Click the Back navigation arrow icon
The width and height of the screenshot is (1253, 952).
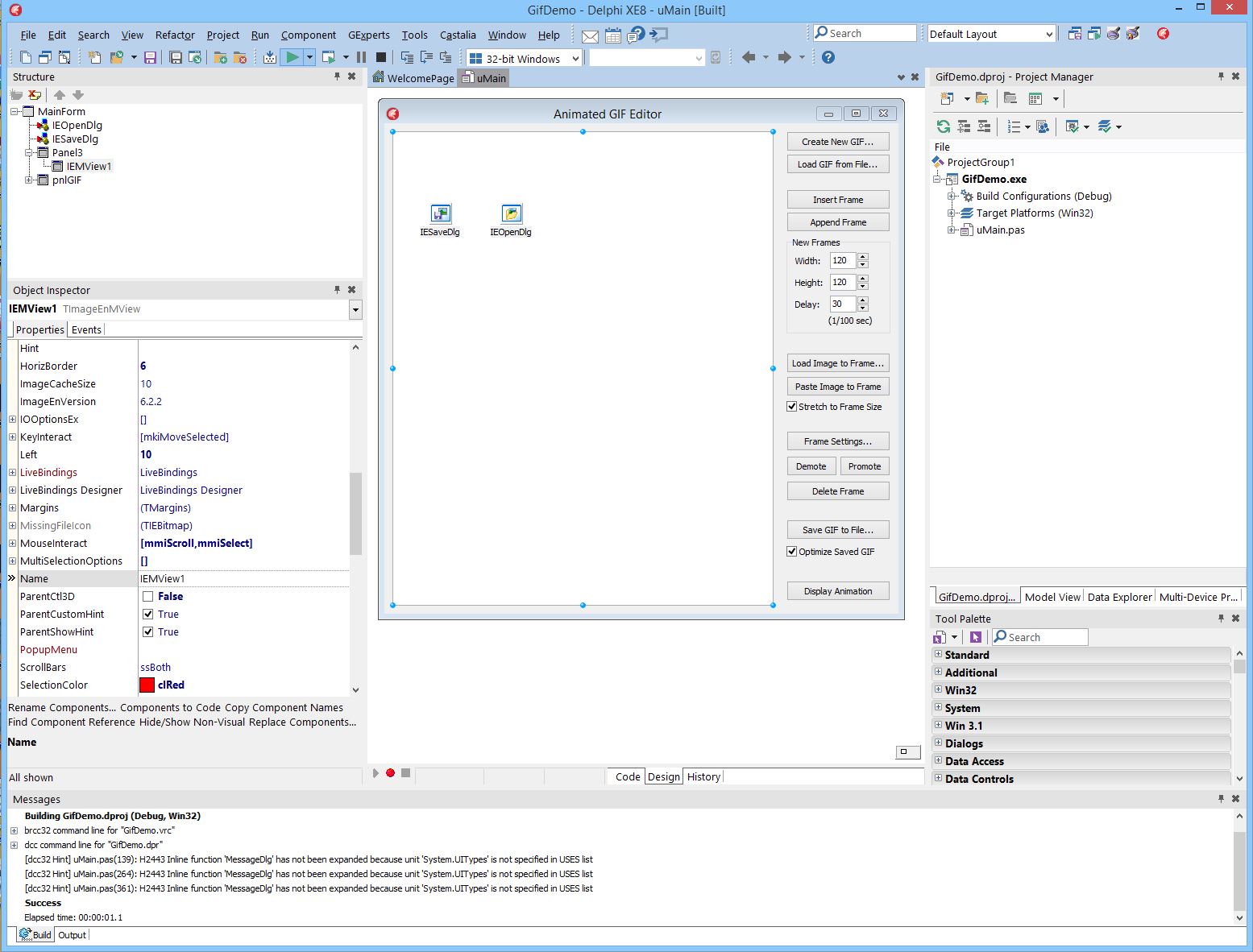click(749, 57)
